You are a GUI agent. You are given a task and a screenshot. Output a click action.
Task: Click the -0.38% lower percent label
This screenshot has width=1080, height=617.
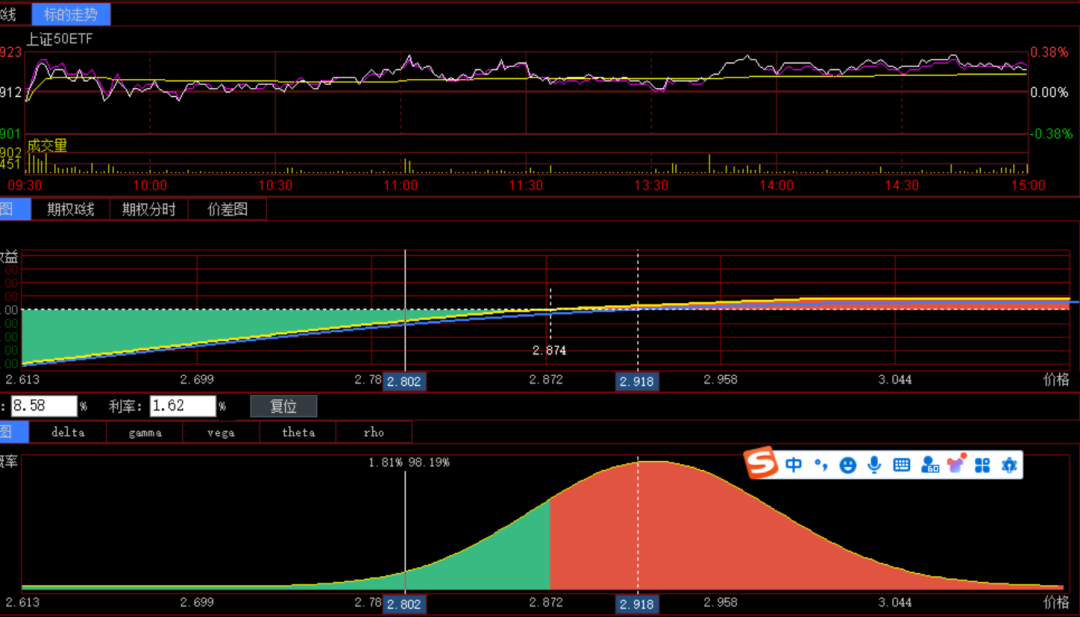tap(1051, 134)
